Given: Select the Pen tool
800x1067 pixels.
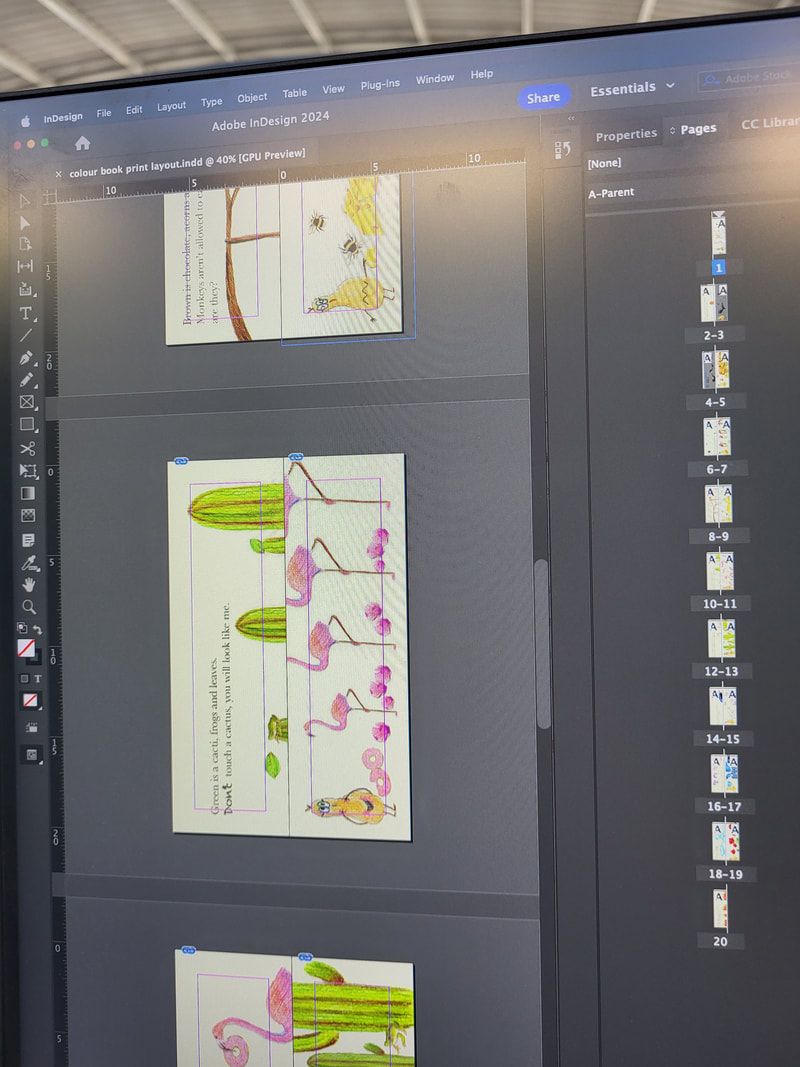Looking at the screenshot, I should pos(27,357).
